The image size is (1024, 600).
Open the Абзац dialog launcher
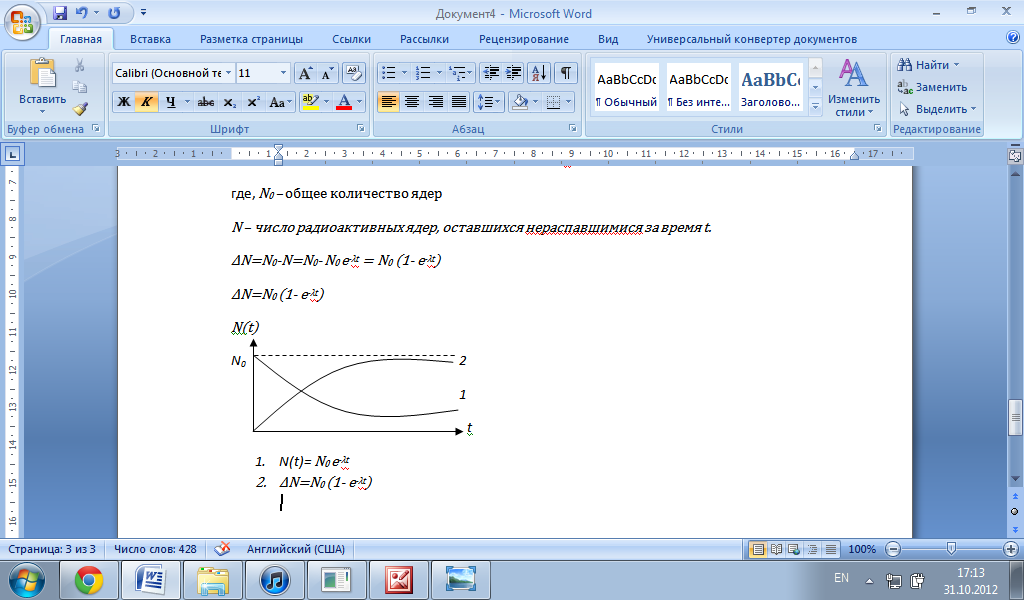[573, 129]
